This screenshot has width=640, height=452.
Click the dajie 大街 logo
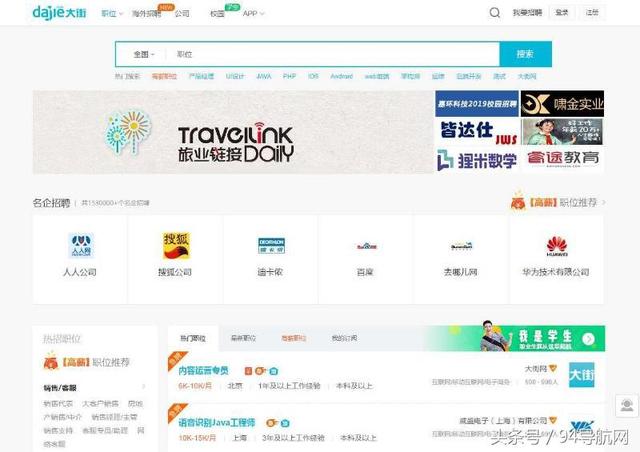[x=59, y=12]
